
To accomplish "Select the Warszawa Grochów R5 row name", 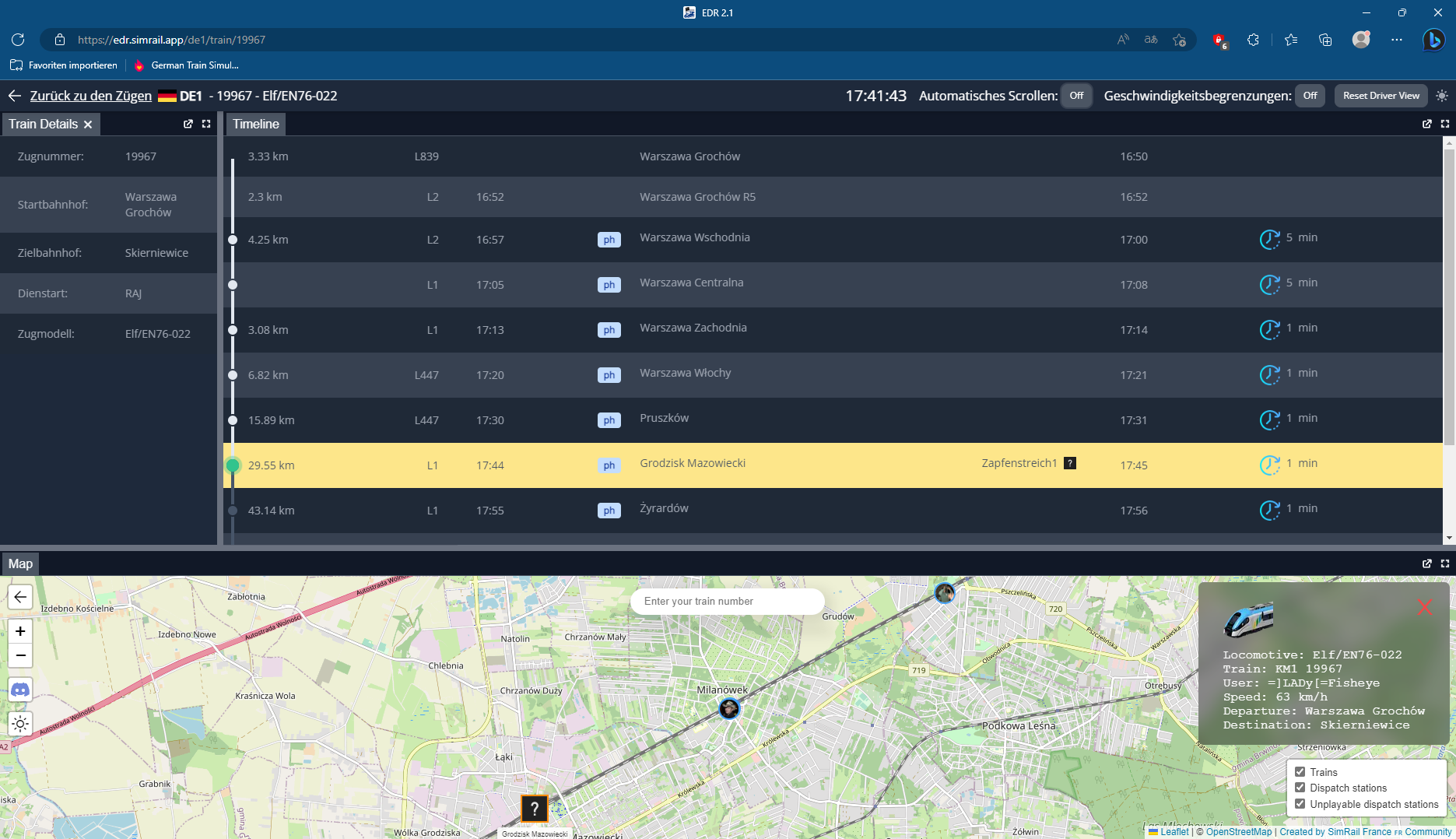I will (x=698, y=197).
